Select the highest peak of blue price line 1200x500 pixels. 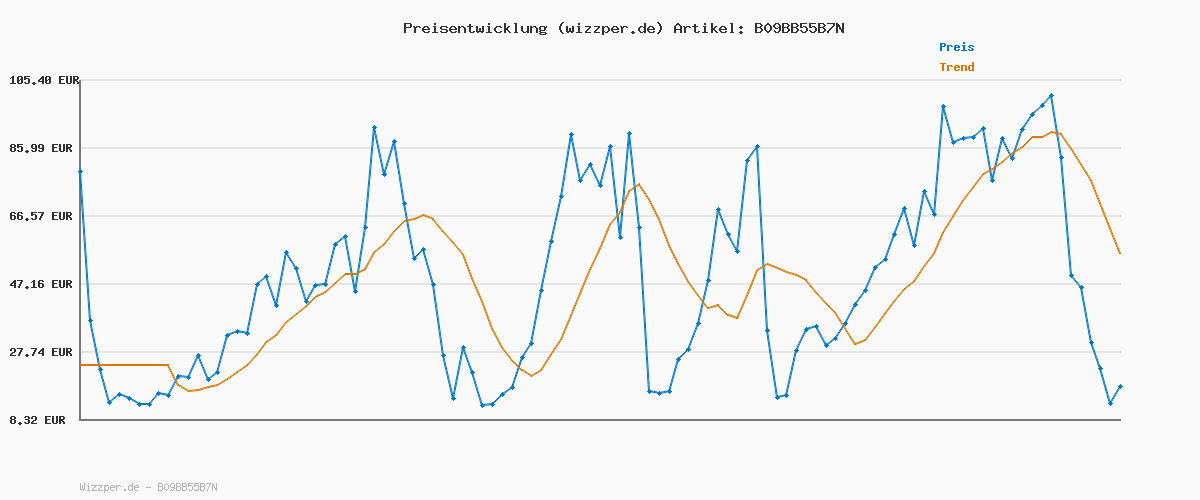click(x=1051, y=96)
